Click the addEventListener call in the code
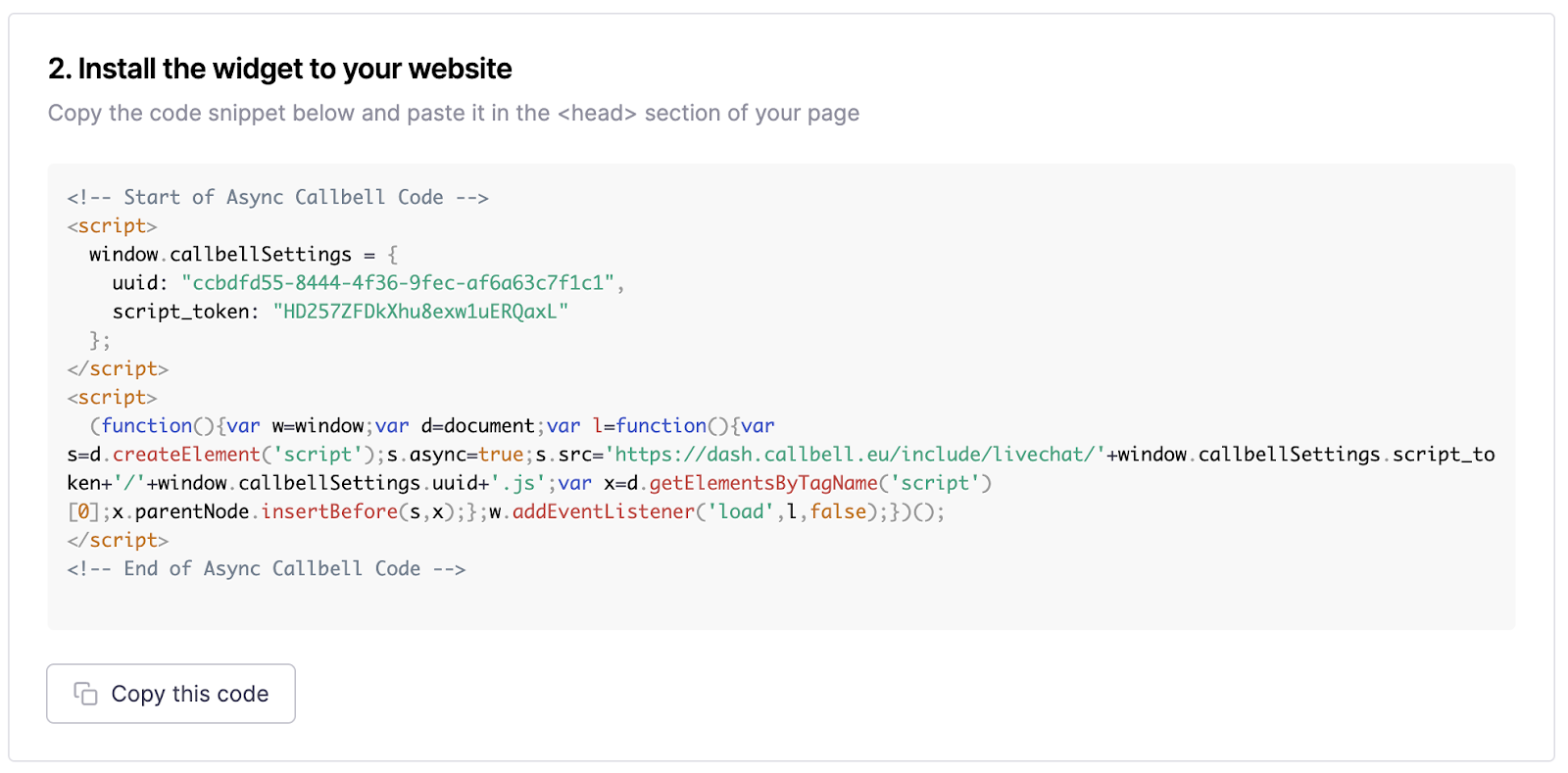The height and width of the screenshot is (773, 1568). click(x=603, y=511)
